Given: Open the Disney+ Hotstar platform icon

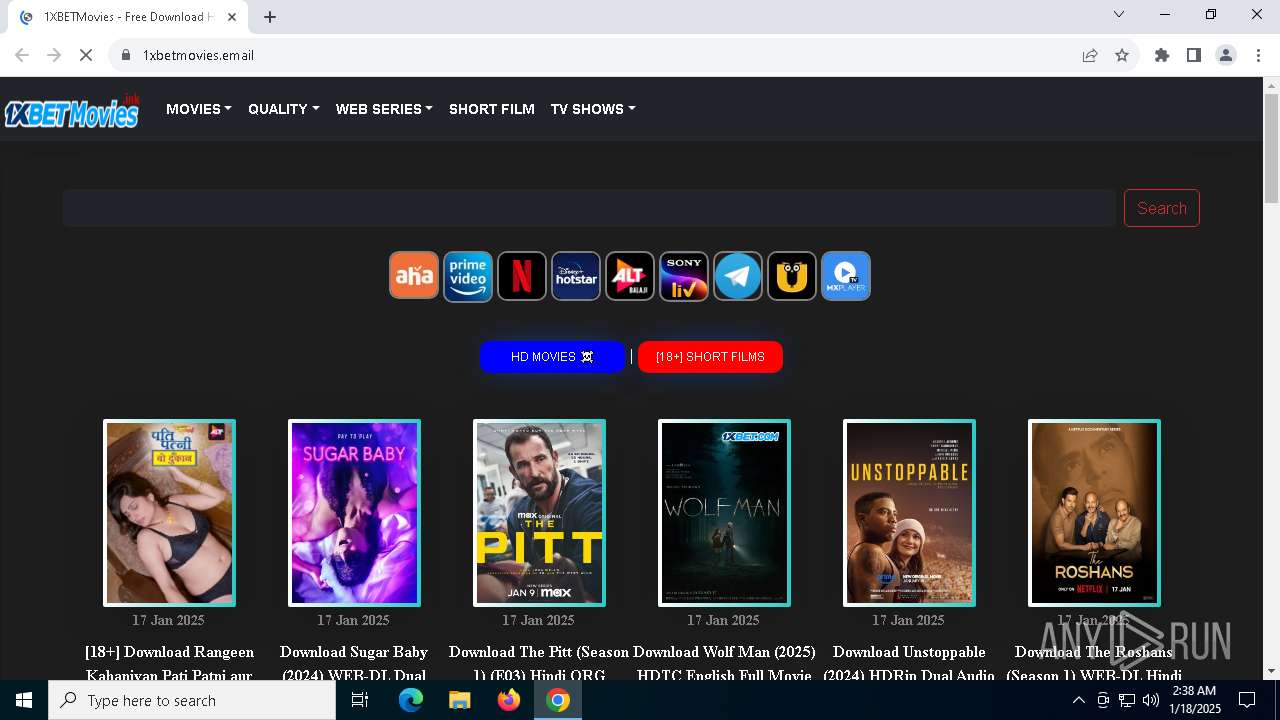Looking at the screenshot, I should click(x=576, y=276).
